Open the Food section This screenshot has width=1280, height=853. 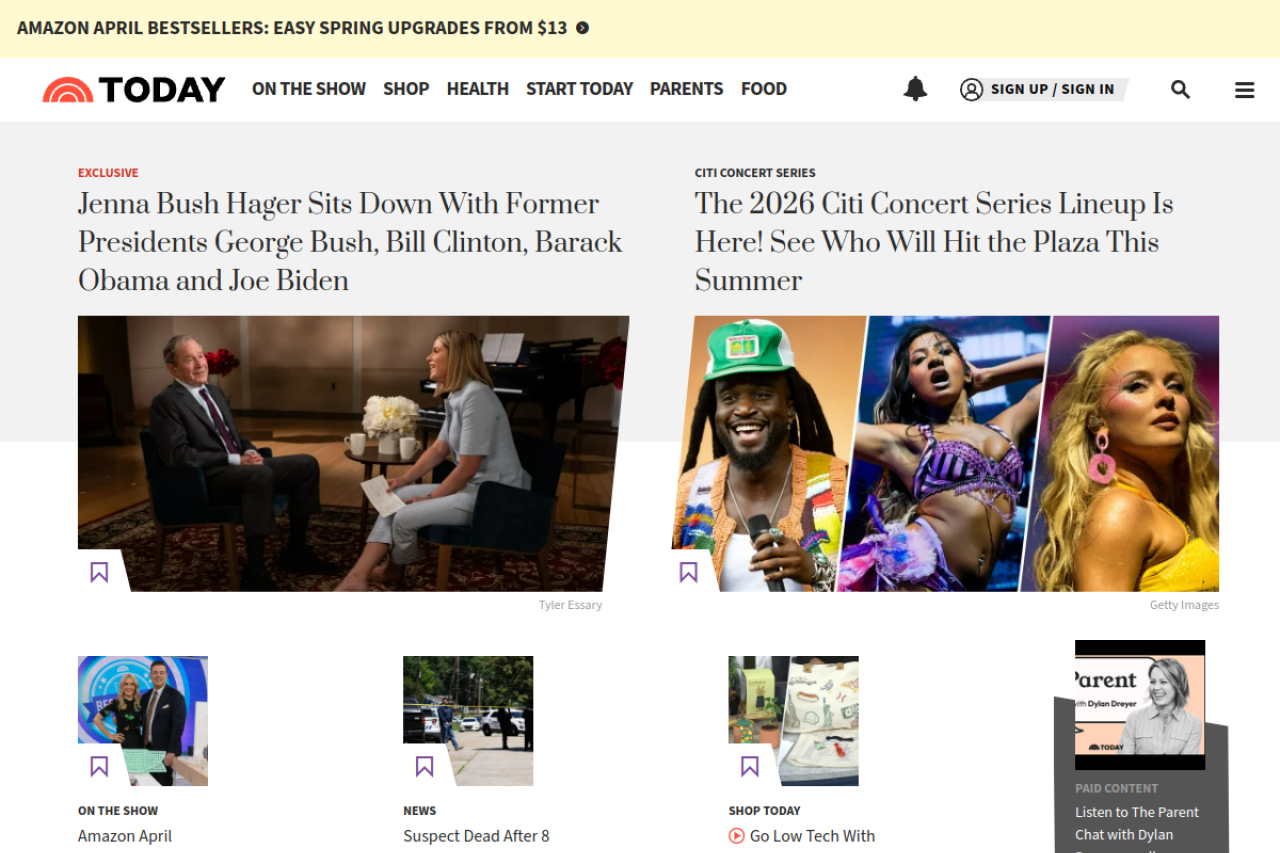click(x=764, y=89)
